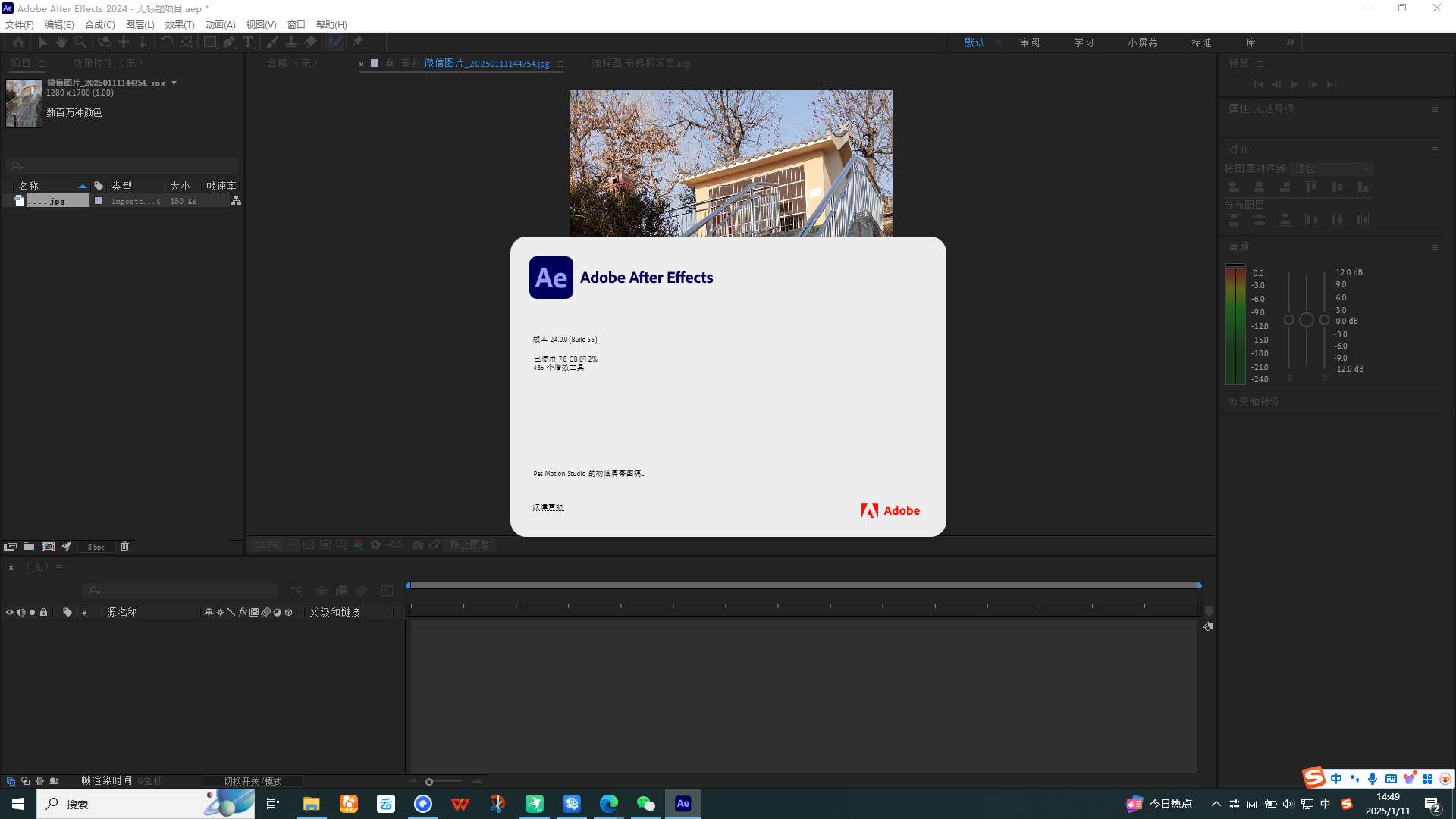Open the 效果(T) menu

[x=180, y=25]
